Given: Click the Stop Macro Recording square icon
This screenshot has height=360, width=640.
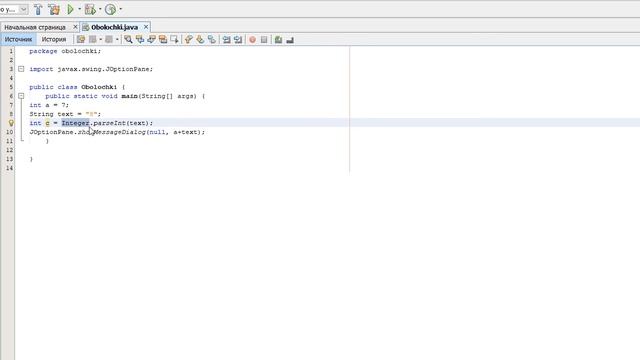Looking at the screenshot, I should coord(264,40).
